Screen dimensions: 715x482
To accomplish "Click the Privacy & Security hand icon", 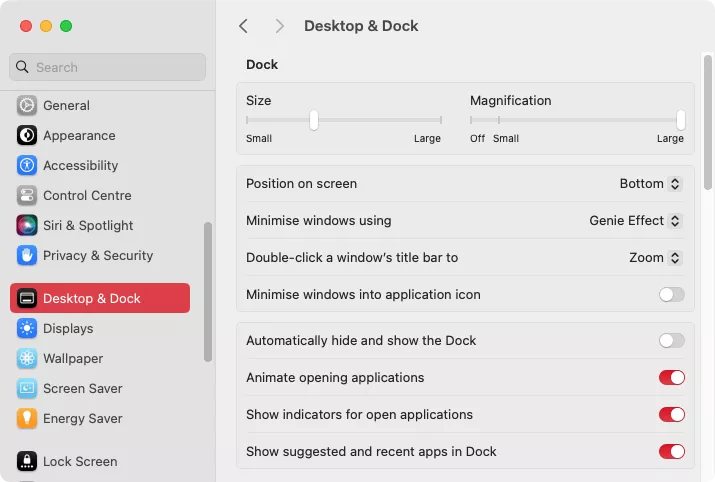I will tap(27, 255).
